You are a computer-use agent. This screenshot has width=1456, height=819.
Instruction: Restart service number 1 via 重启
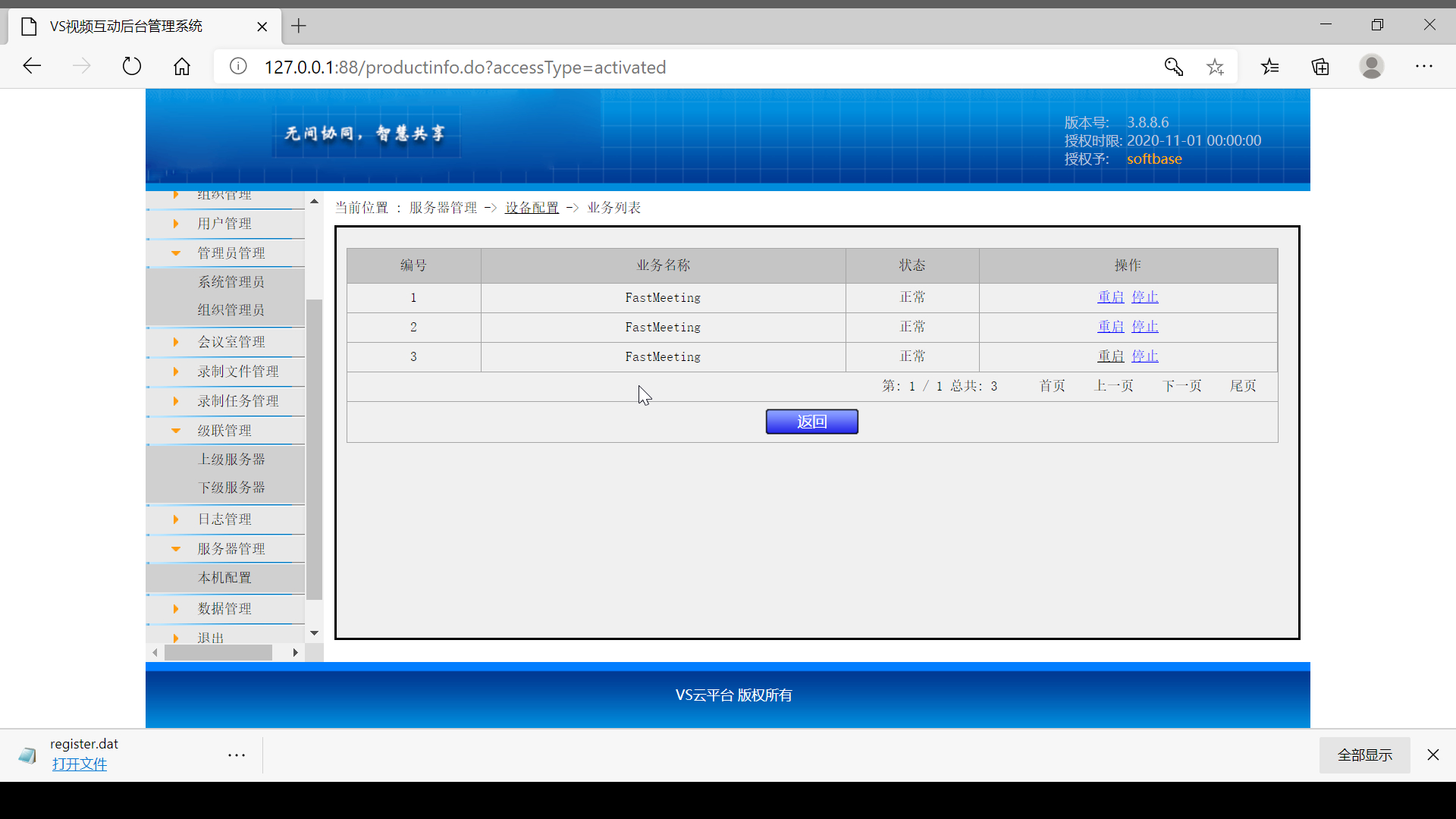pos(1111,297)
